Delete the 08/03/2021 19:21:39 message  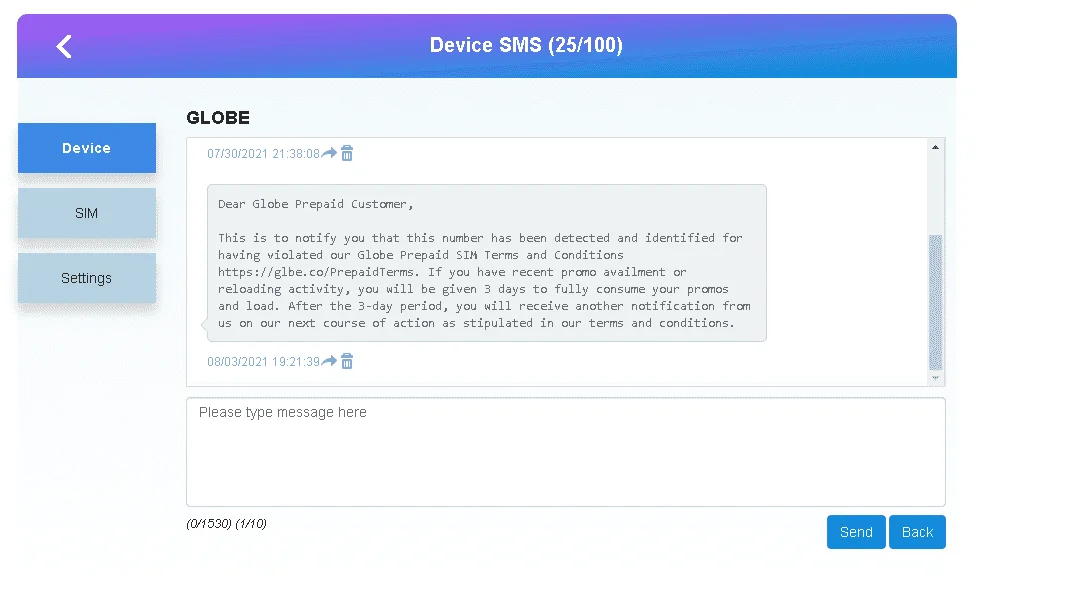coord(347,362)
